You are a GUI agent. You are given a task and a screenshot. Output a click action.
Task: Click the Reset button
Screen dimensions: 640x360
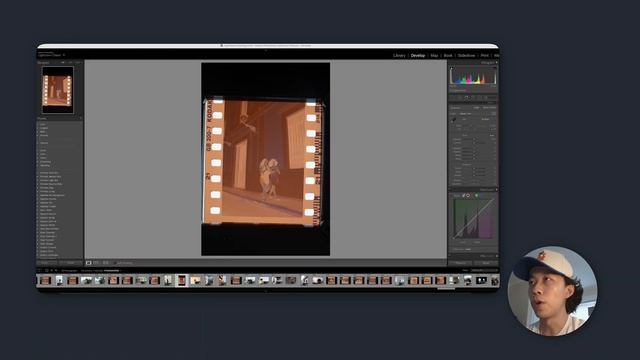point(486,263)
